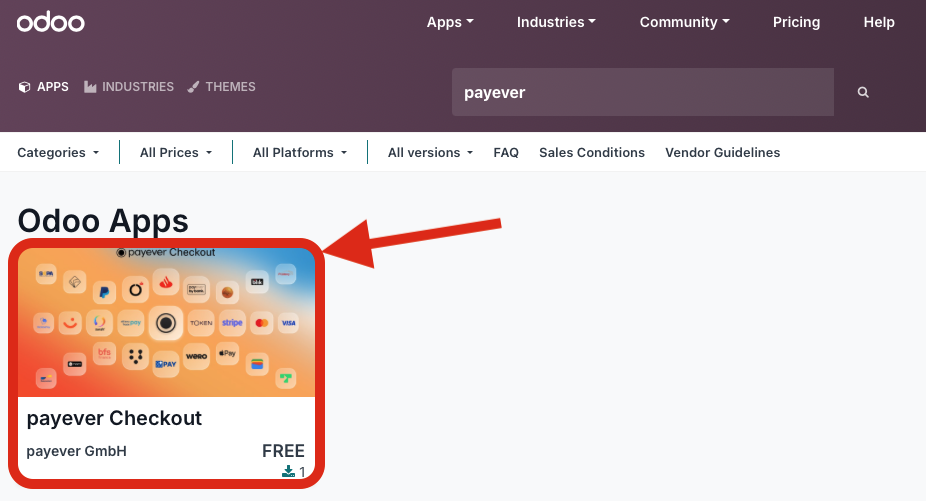This screenshot has width=926, height=501.
Task: Click the payever Checkout caption above the thumbnail icons
Action: pyautogui.click(x=166, y=252)
